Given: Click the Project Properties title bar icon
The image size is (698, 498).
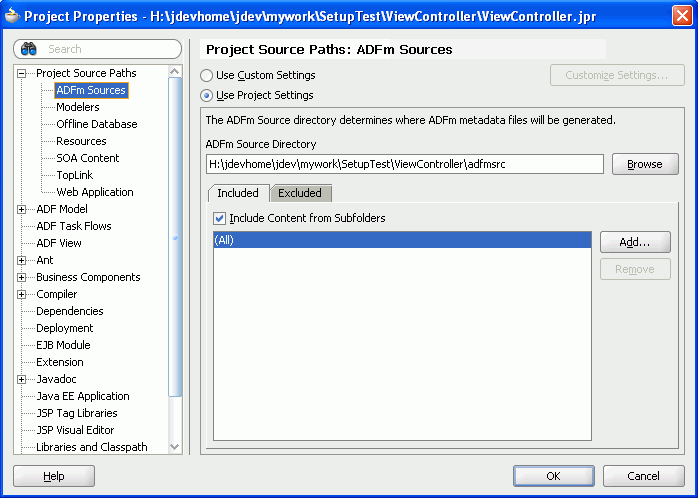Looking at the screenshot, I should (x=12, y=16).
